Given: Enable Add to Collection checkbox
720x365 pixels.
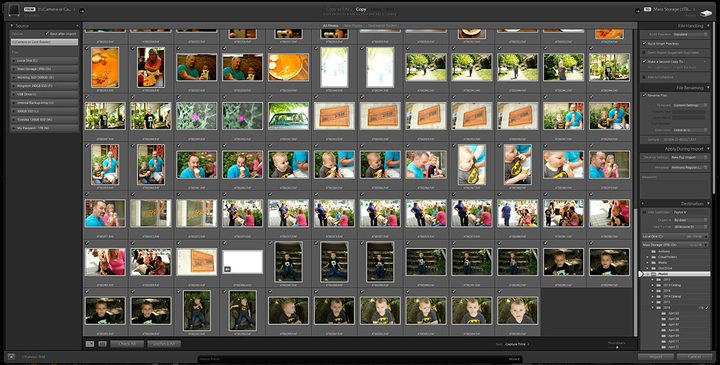Looking at the screenshot, I should tap(644, 77).
